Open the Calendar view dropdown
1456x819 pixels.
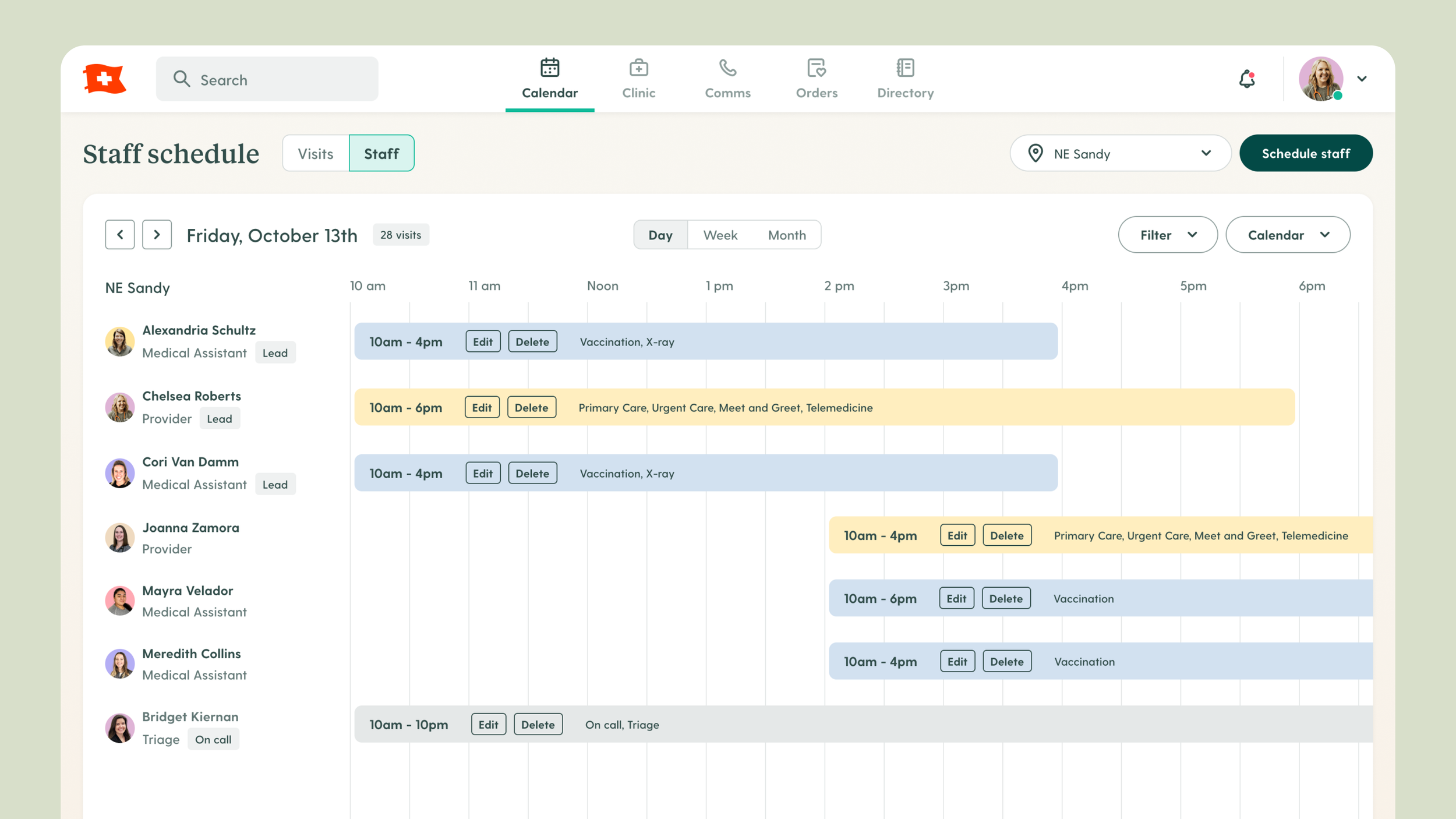coord(1288,235)
